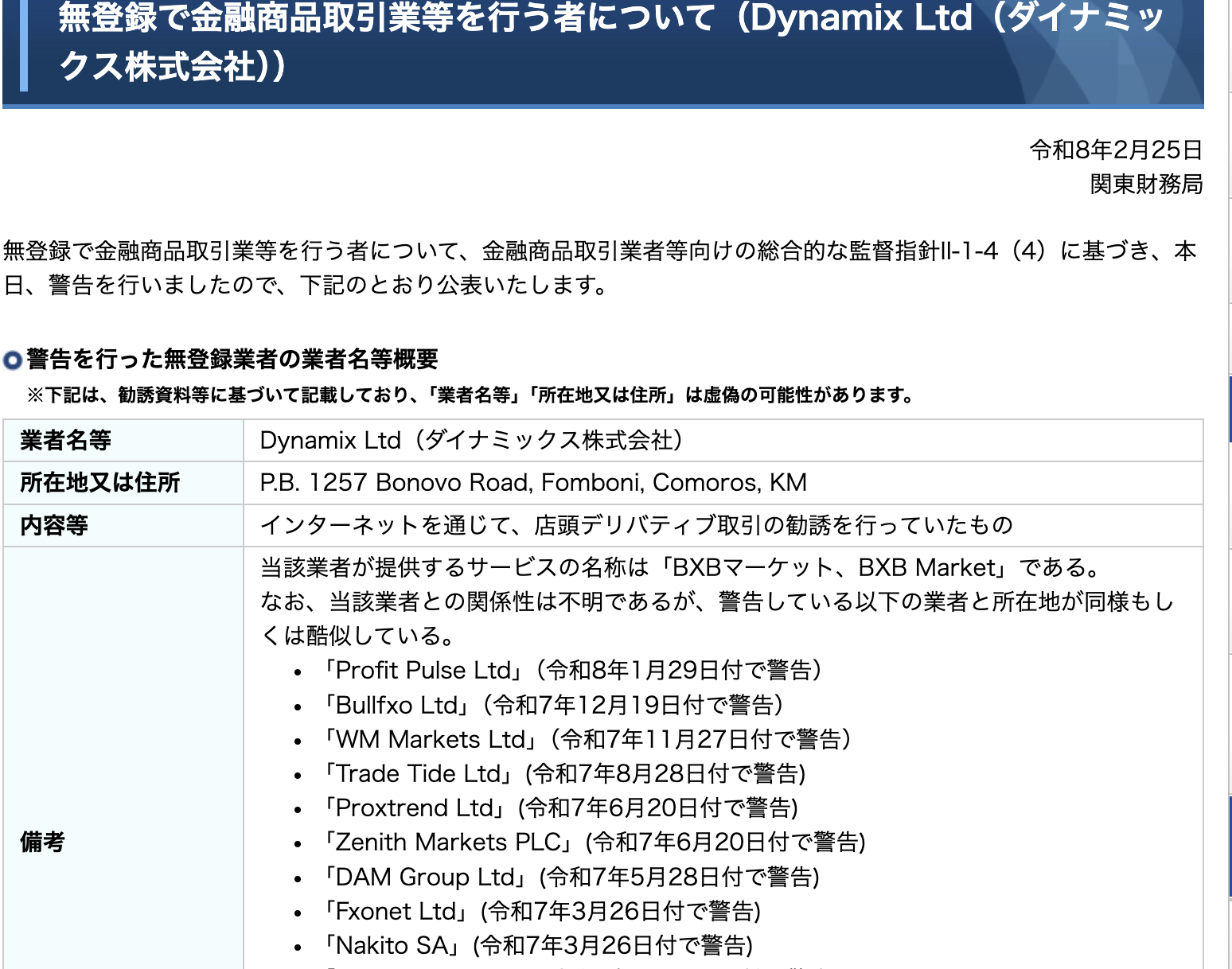The image size is (1232, 969).
Task: Click the WM Markets Ltd list entry
Action: (587, 739)
